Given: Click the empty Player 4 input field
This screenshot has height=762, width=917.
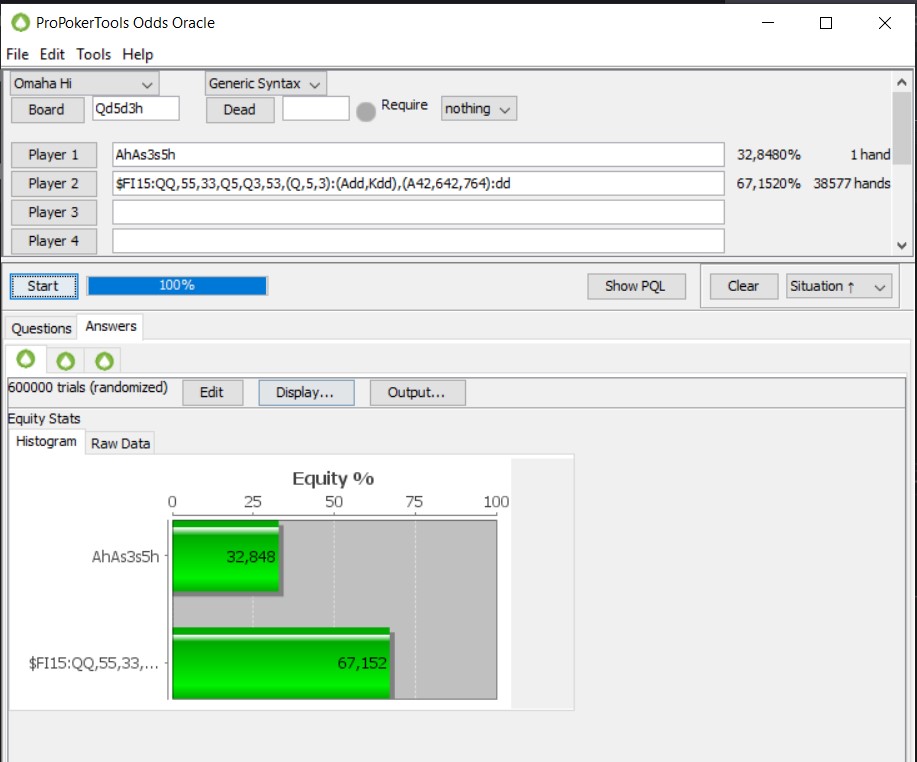Looking at the screenshot, I should (418, 241).
